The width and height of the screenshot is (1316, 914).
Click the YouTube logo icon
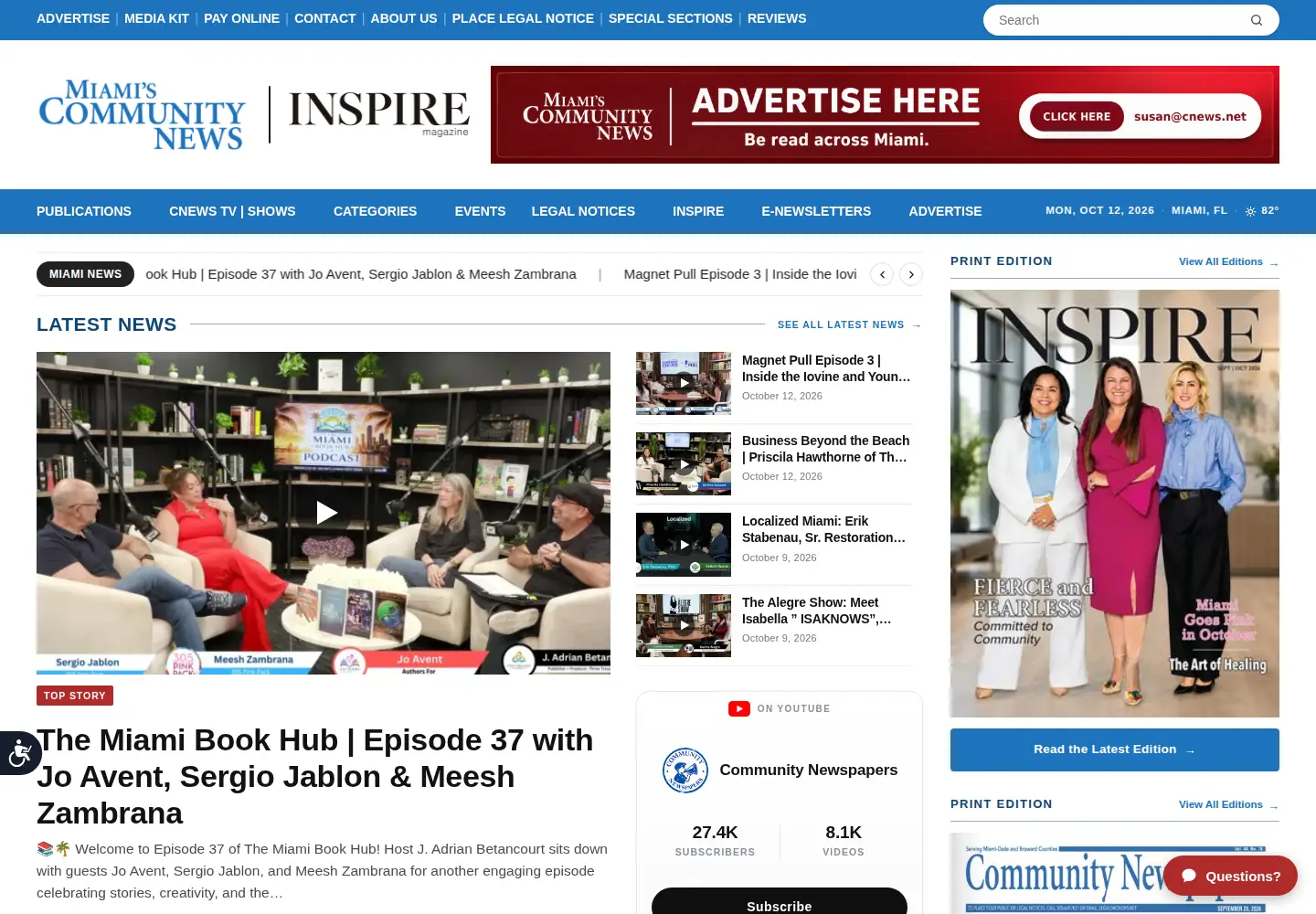(739, 708)
